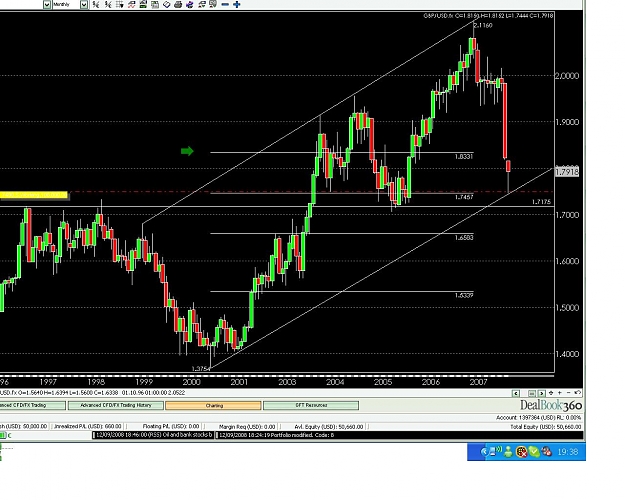This screenshot has height=500, width=625.
Task: Click the double-arrow icon at chart bottom right
Action: click(577, 393)
